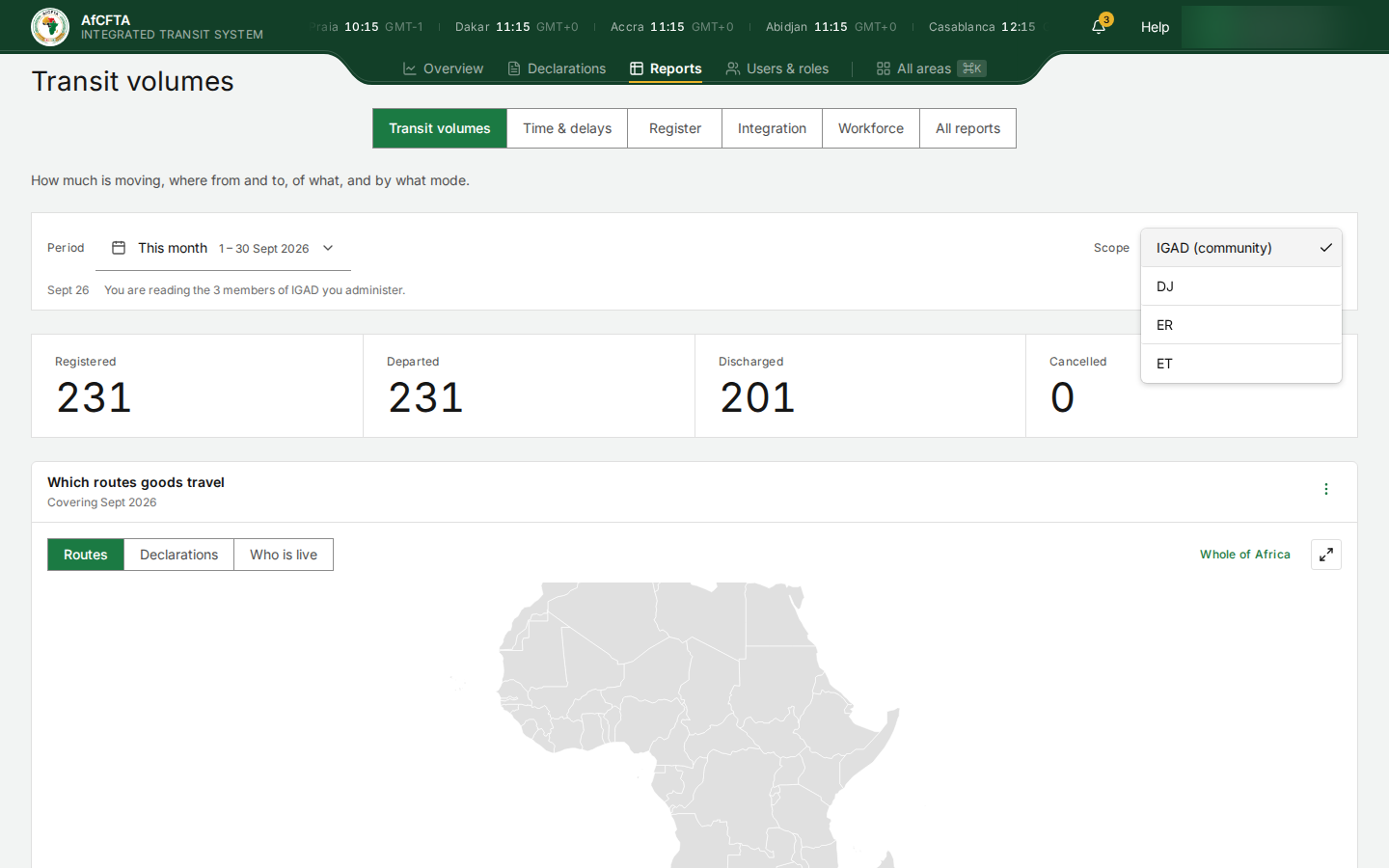Click the calendar icon in Period
The image size is (1389, 868).
[119, 248]
